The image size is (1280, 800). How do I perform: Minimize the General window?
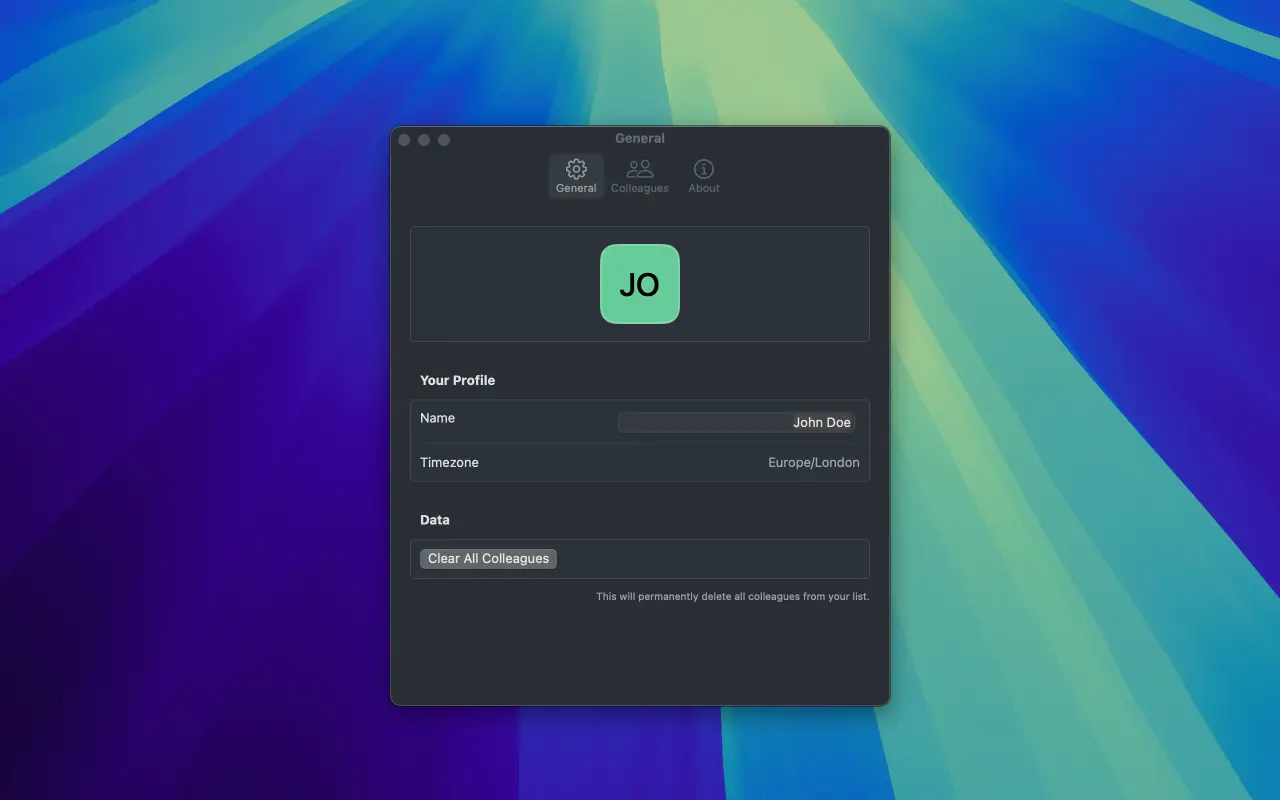[424, 140]
